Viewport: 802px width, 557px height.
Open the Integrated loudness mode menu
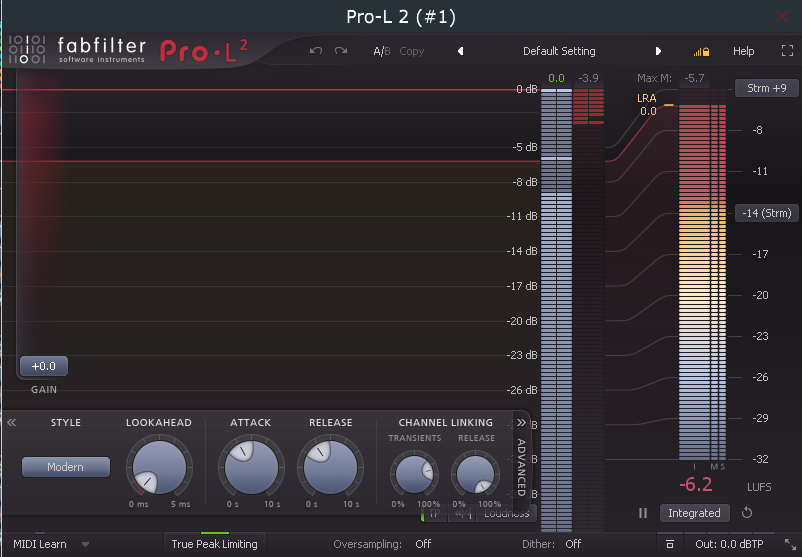point(694,513)
